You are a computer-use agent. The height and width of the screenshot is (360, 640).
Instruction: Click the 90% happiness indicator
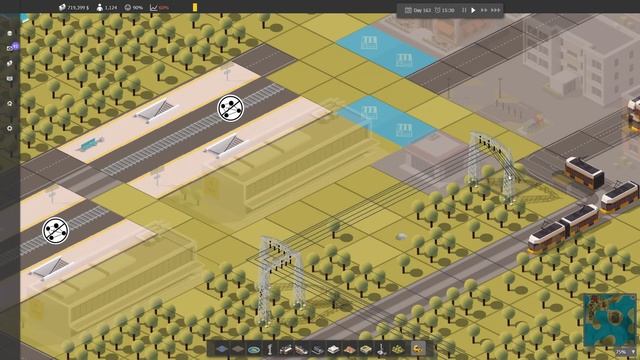(133, 7)
